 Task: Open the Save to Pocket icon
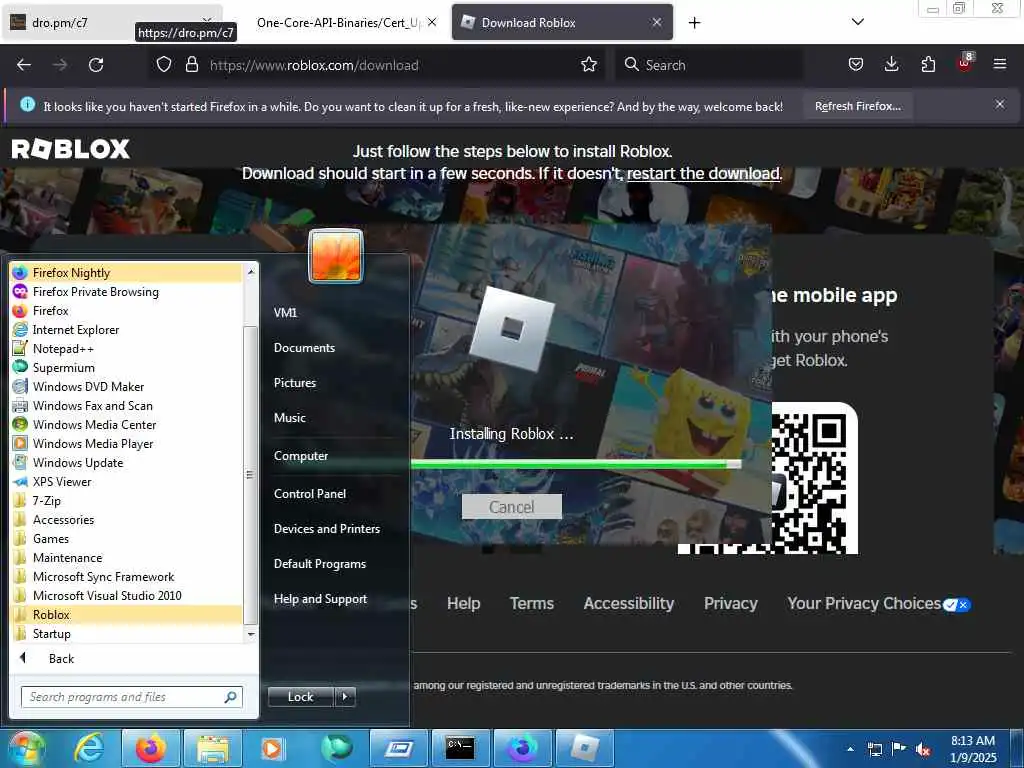click(856, 65)
